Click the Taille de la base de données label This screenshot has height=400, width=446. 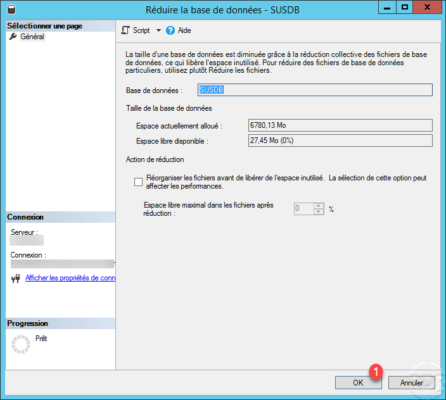click(x=169, y=108)
